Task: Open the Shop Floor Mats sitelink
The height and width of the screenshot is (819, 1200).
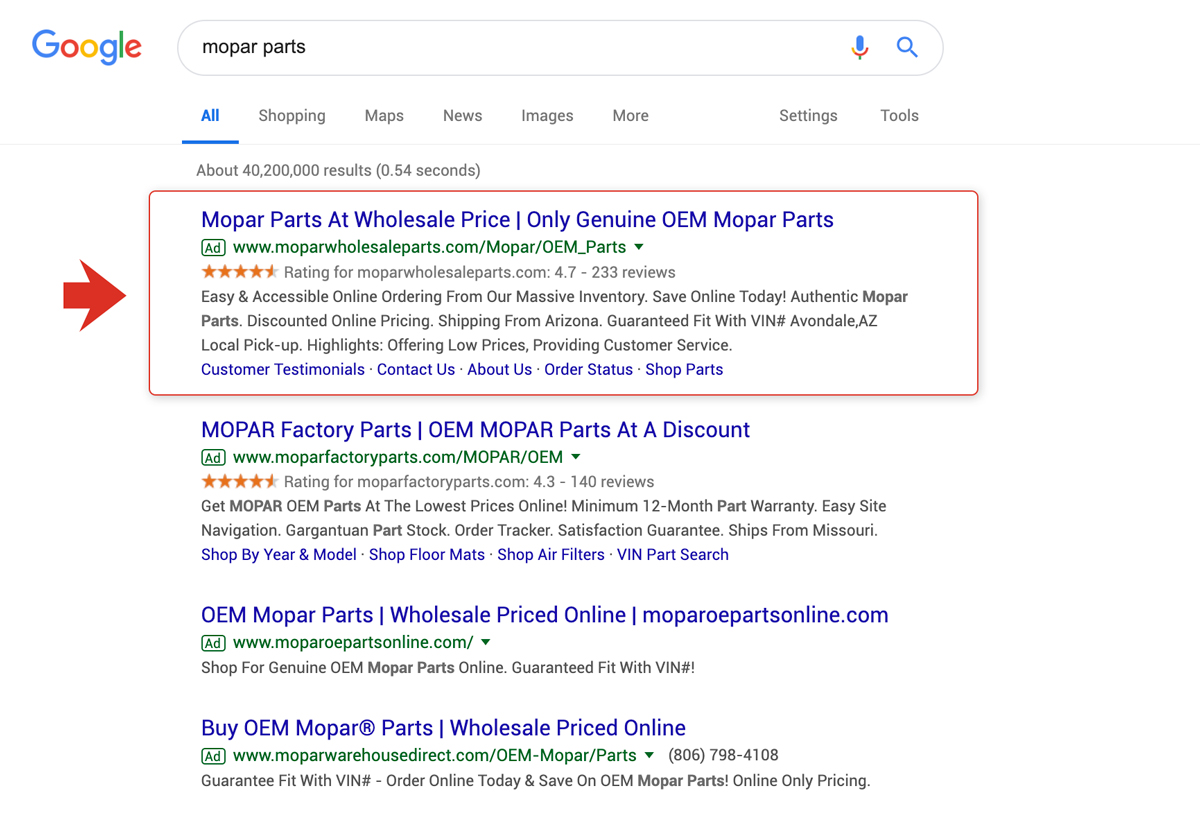Action: [x=427, y=554]
